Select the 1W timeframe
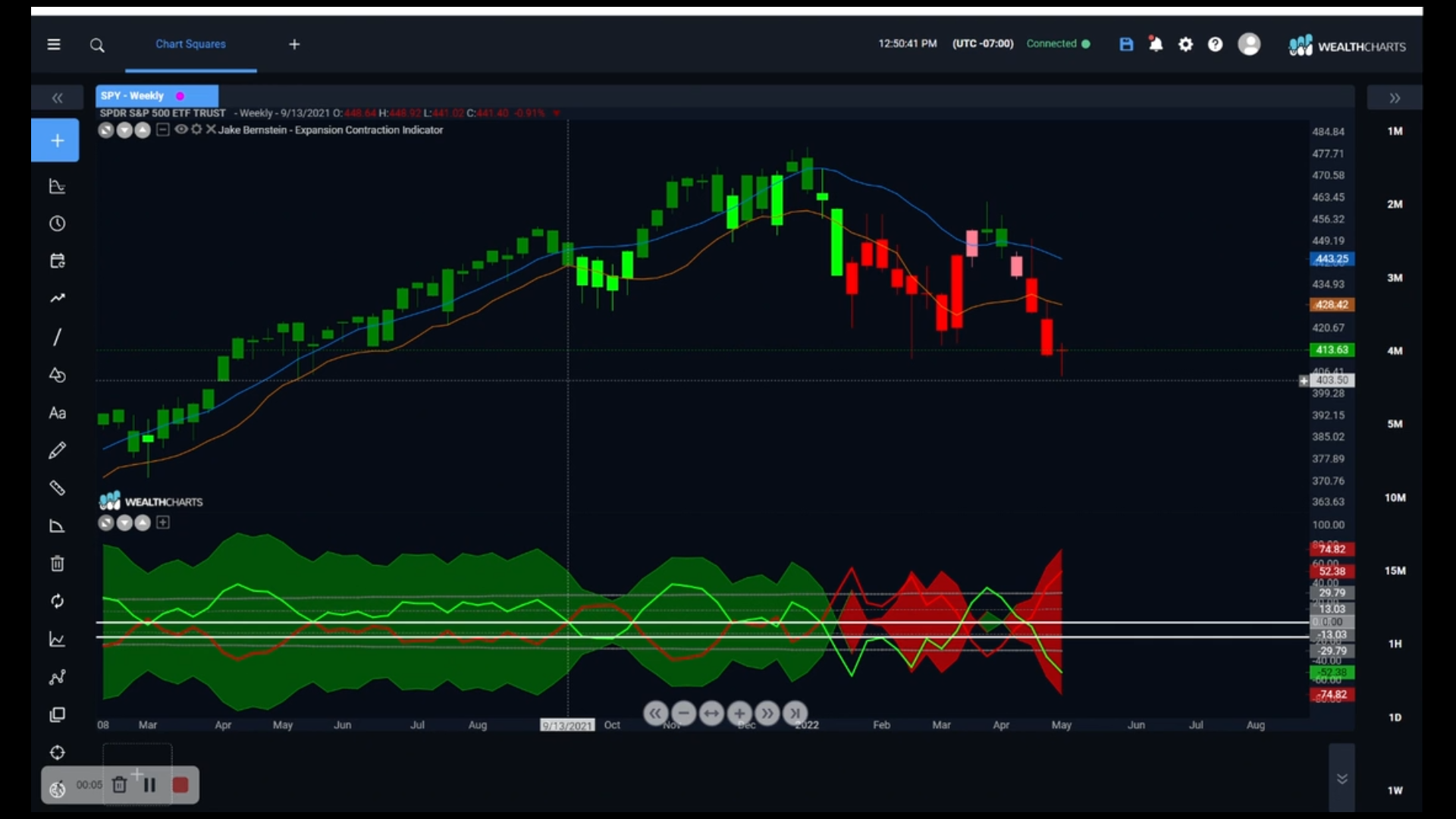 coord(1395,791)
